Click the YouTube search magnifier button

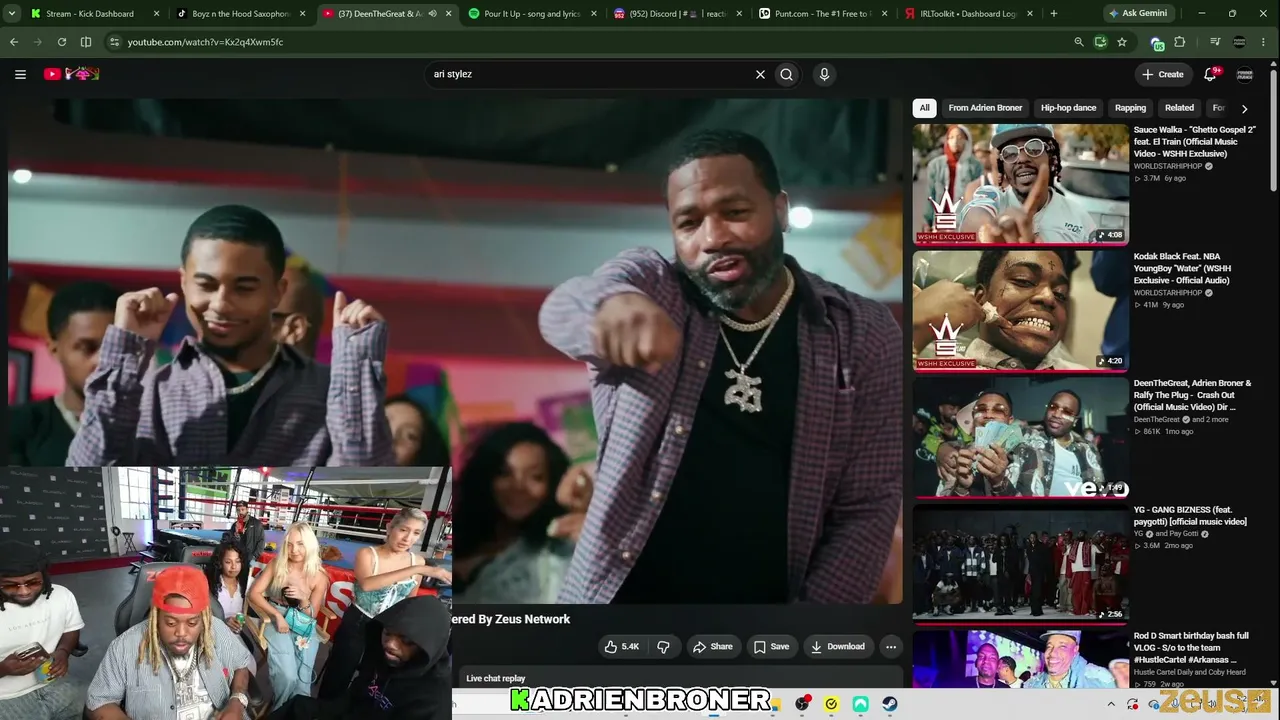tap(787, 74)
